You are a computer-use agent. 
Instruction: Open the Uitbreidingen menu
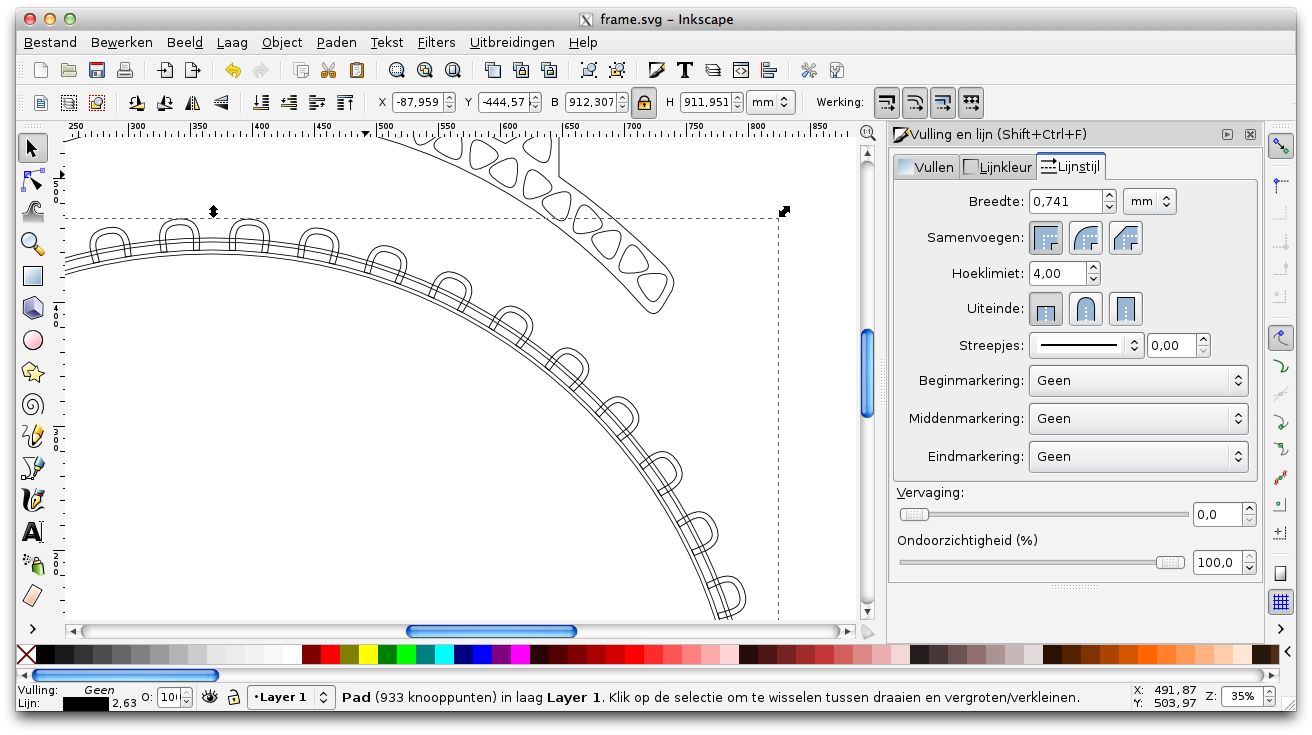(x=512, y=42)
